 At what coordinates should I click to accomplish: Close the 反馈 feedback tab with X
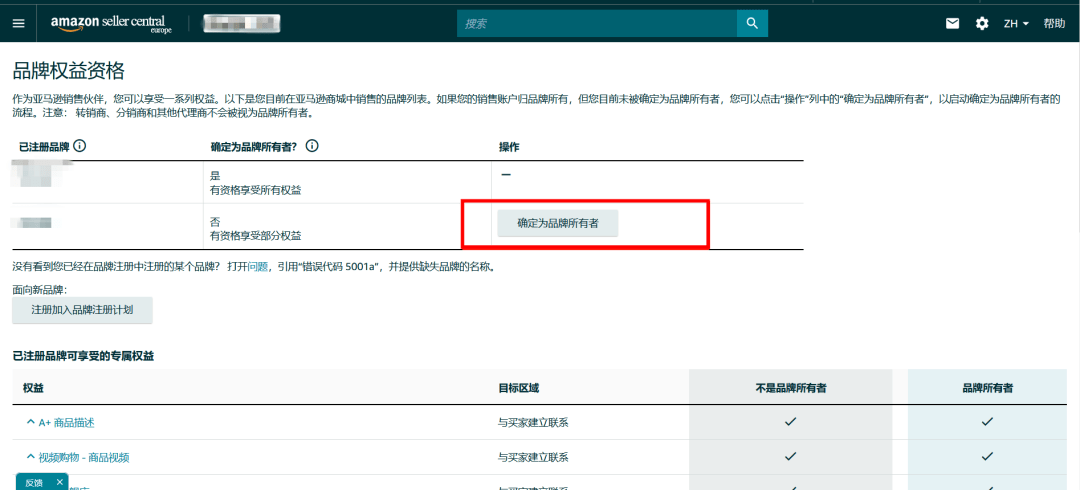(60, 483)
